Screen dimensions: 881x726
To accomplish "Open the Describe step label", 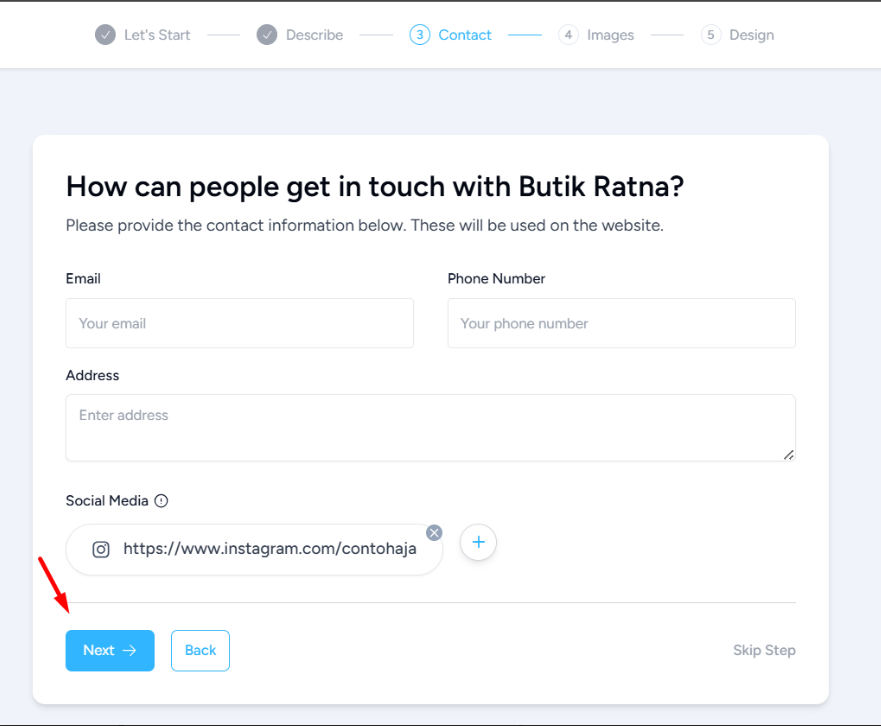I will [314, 35].
